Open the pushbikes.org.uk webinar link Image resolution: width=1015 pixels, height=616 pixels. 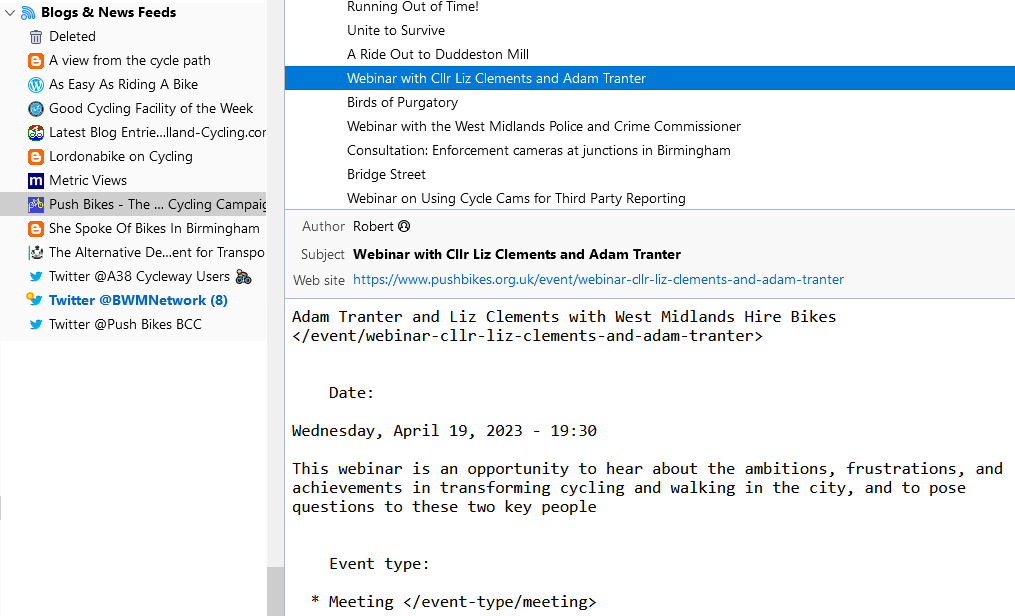(x=598, y=280)
